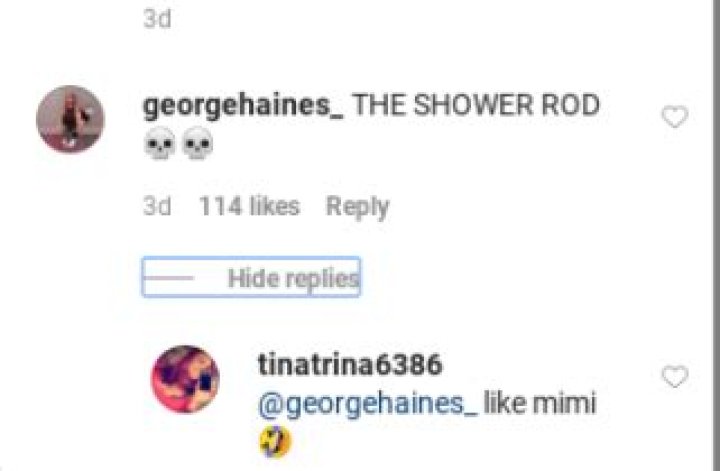Image resolution: width=720 pixels, height=471 pixels.
Task: Click the first skull emoji
Action: tap(159, 144)
